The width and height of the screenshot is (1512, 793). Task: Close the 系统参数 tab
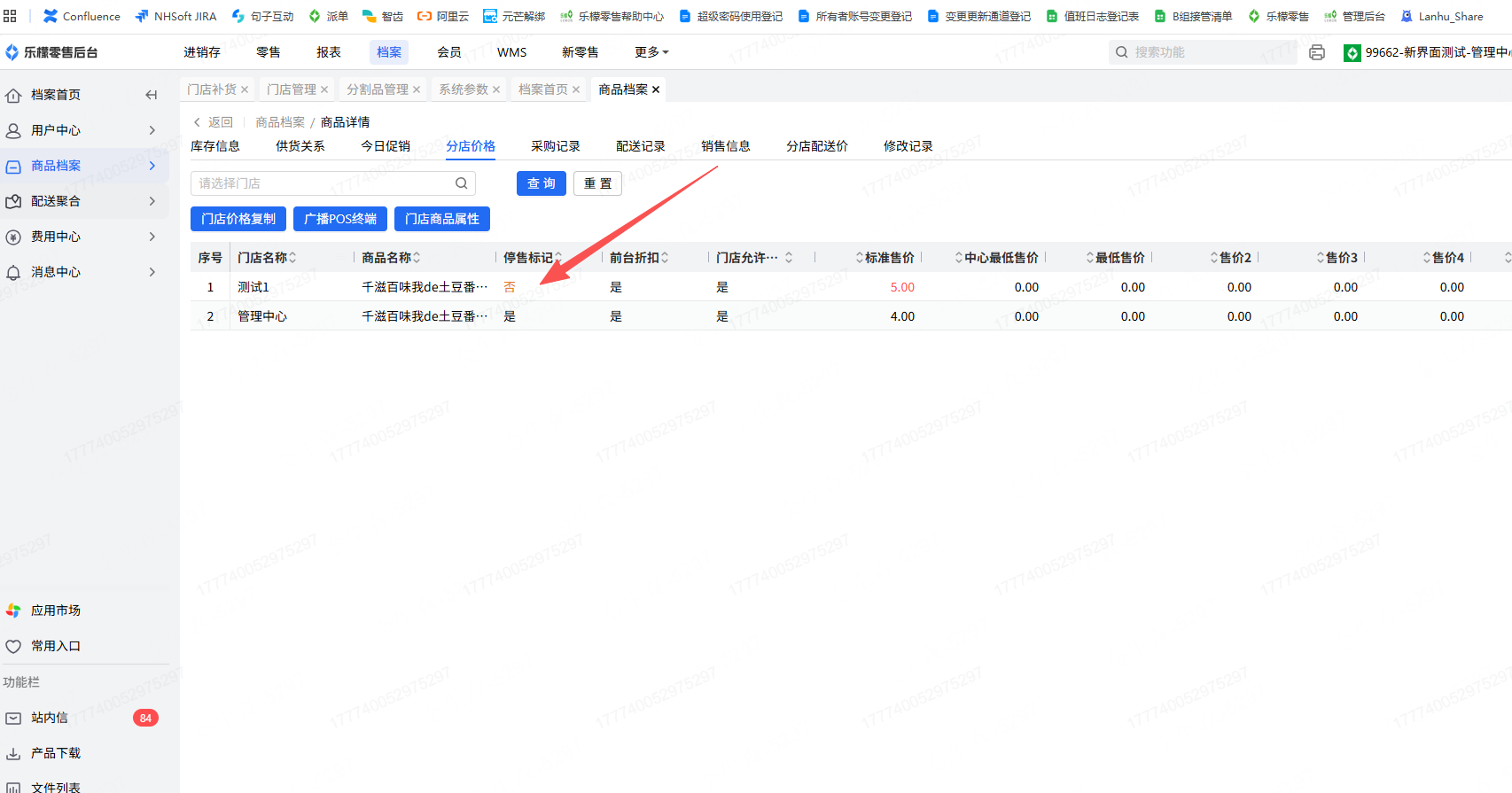pyautogui.click(x=496, y=89)
